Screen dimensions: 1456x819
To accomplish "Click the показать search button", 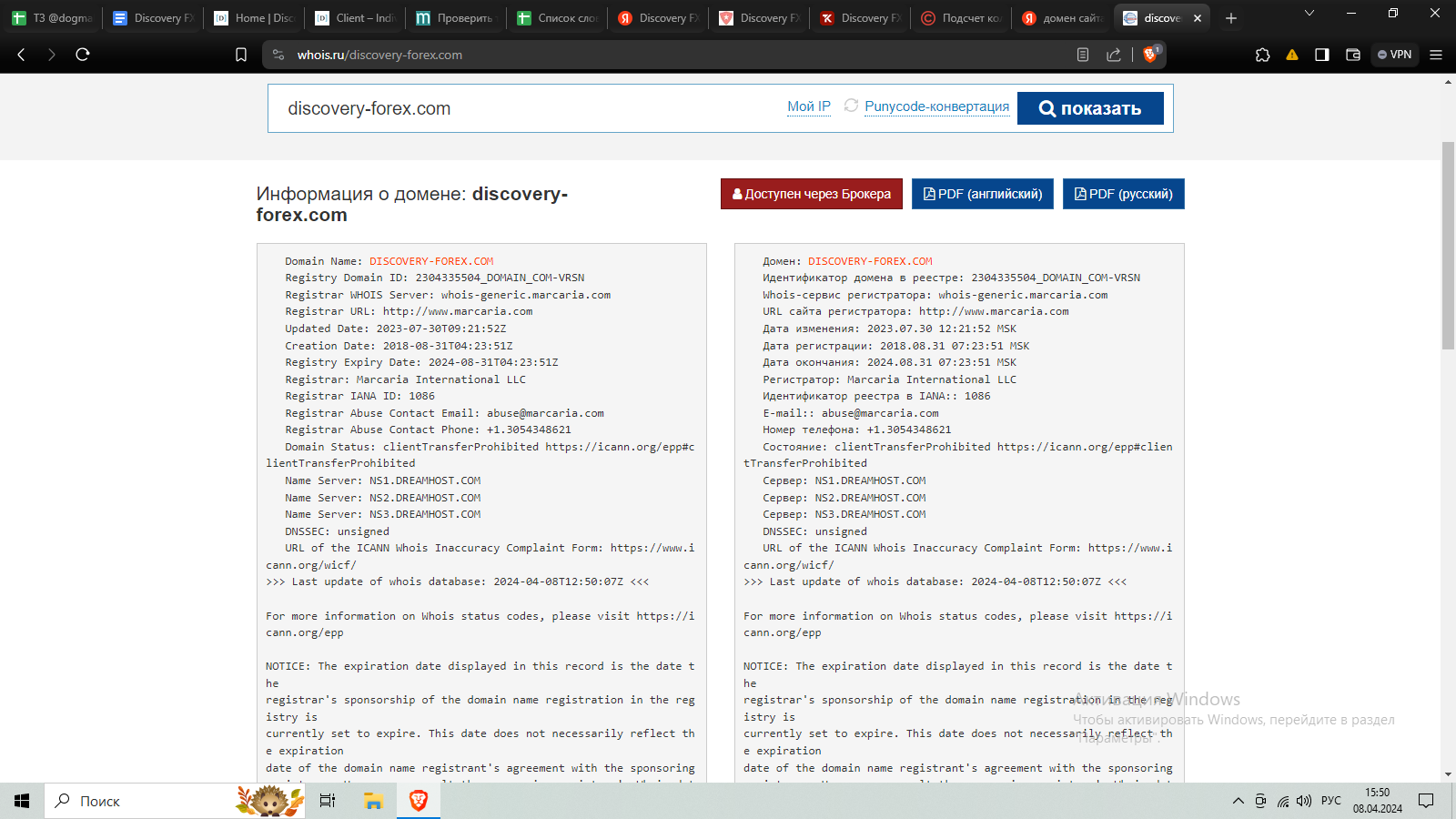I will [1090, 108].
